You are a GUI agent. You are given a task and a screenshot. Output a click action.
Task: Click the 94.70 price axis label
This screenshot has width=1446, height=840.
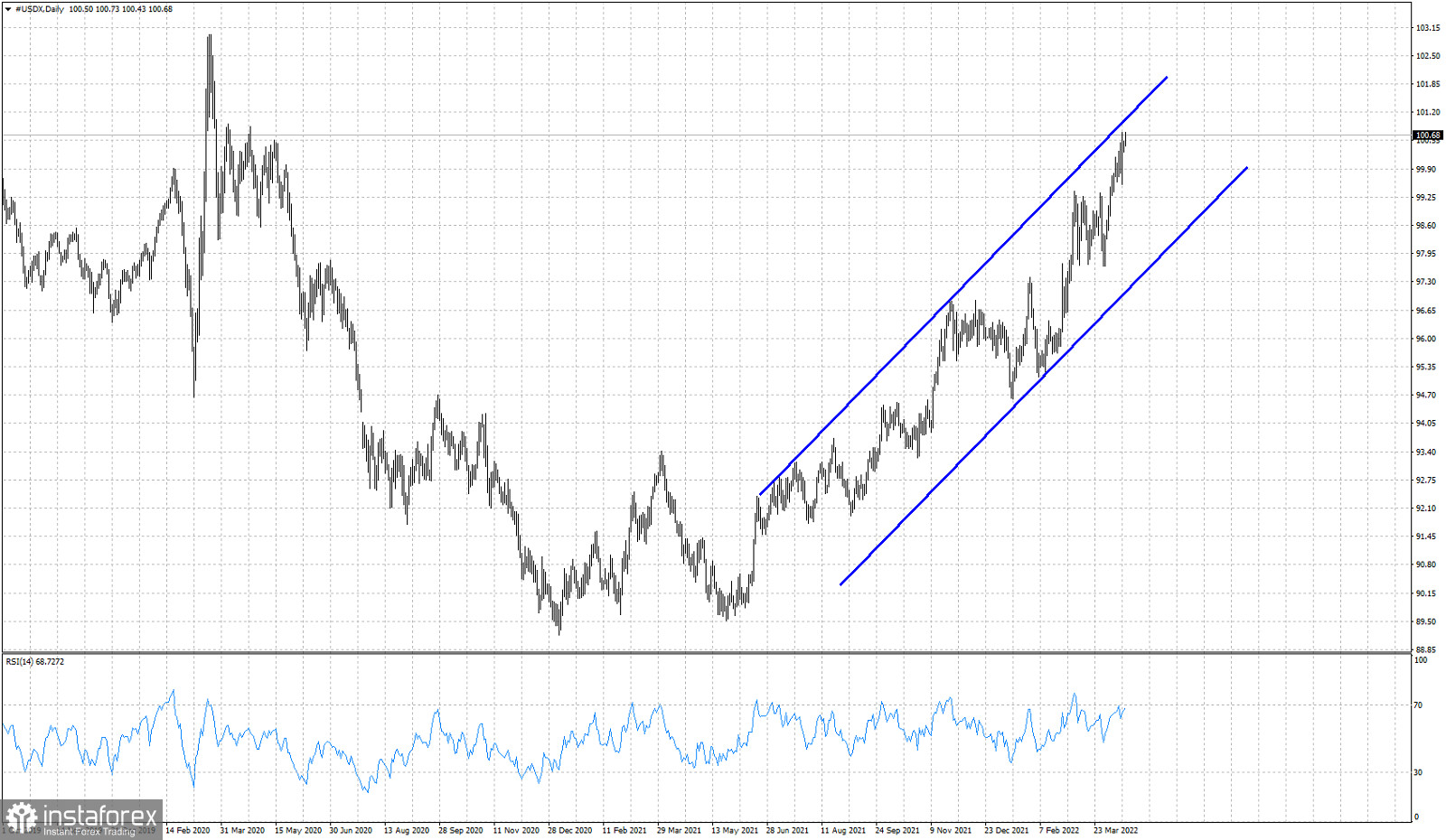[x=1426, y=395]
